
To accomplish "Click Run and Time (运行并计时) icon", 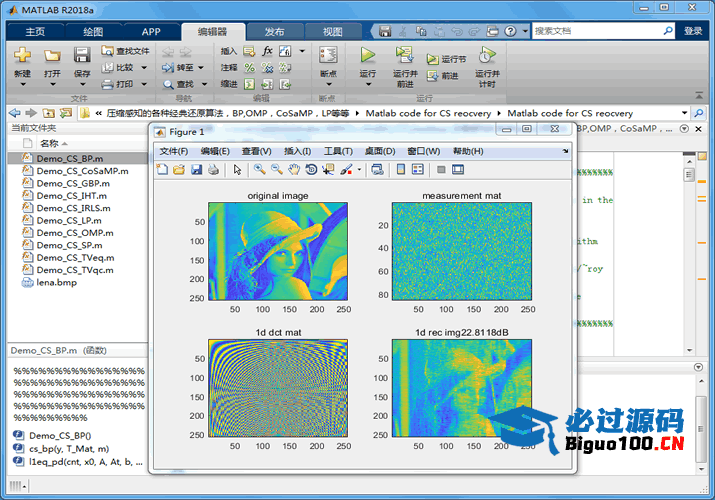I will pyautogui.click(x=487, y=55).
